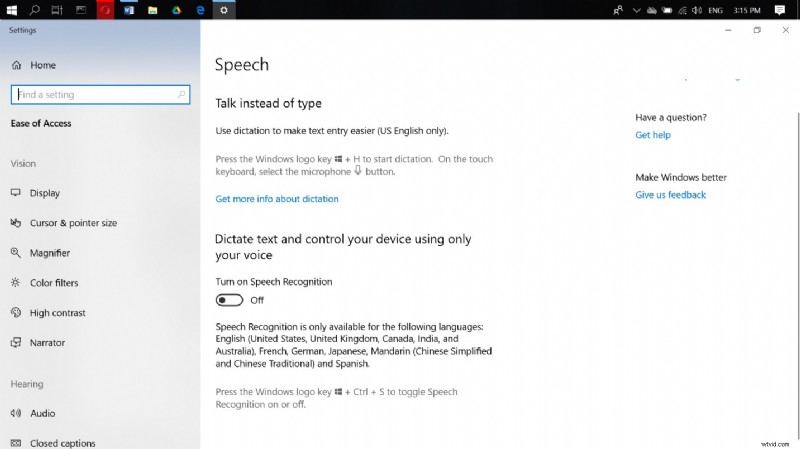The width and height of the screenshot is (800, 449).
Task: Toggle the Turn on Speech Recognition switch
Action: pos(229,300)
